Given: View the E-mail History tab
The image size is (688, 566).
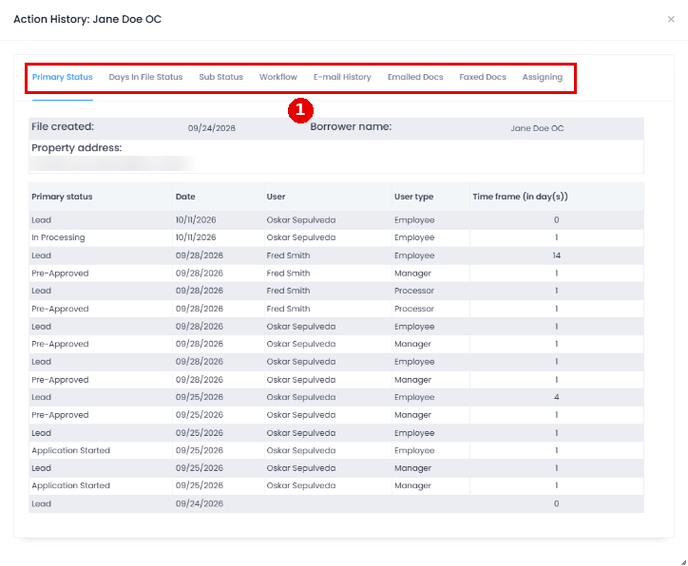Looking at the screenshot, I should [342, 77].
